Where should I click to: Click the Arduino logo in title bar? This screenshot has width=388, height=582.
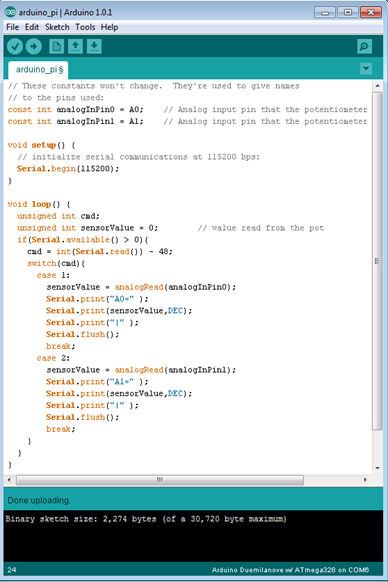pyautogui.click(x=10, y=12)
